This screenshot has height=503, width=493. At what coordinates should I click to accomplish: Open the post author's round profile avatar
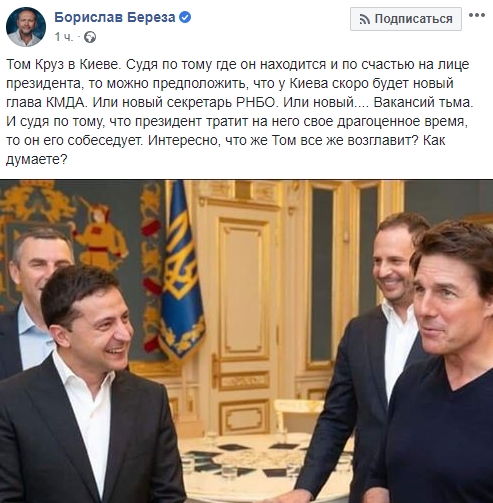tap(26, 27)
